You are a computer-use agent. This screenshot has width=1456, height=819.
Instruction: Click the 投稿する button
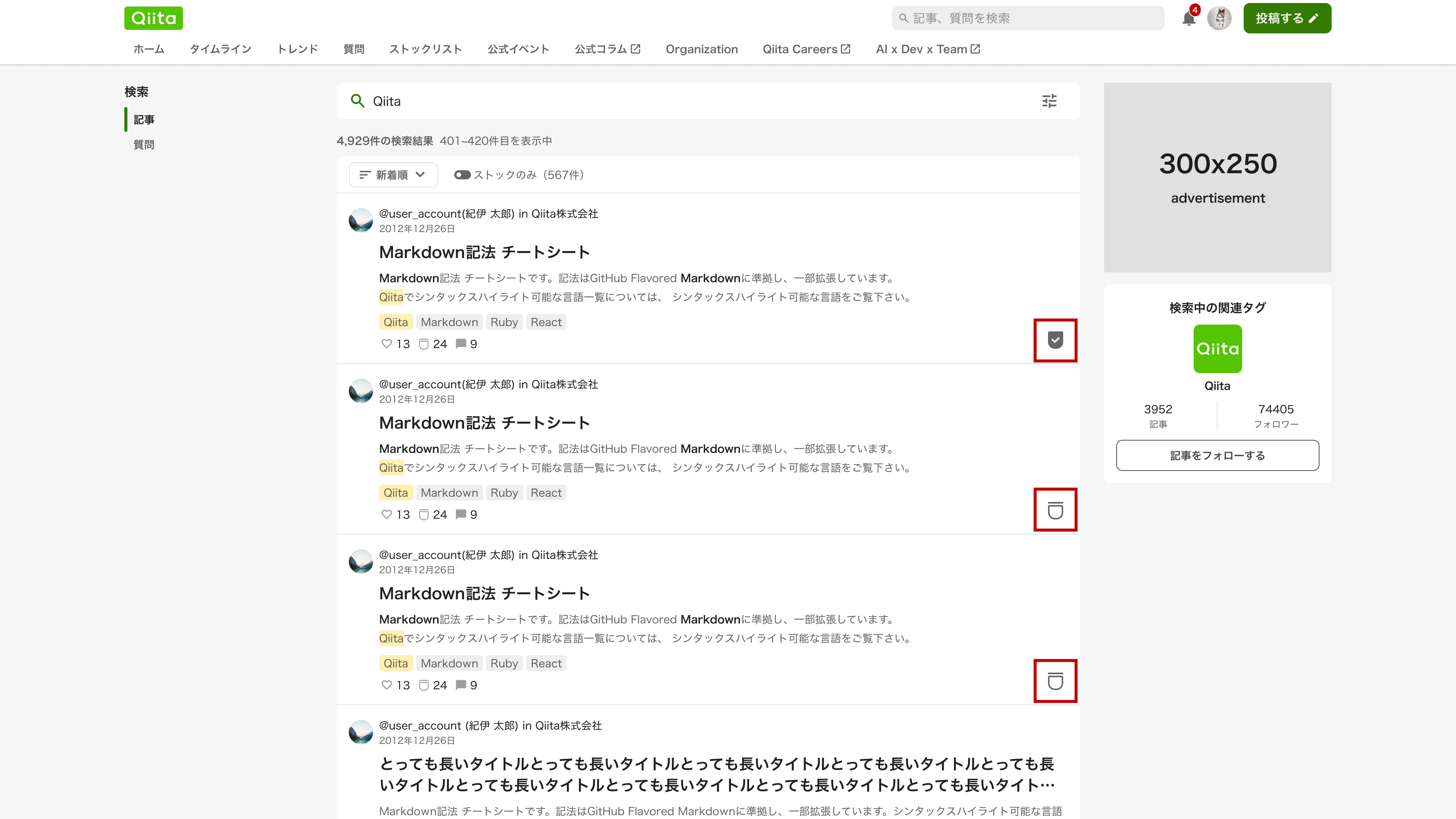click(x=1287, y=17)
